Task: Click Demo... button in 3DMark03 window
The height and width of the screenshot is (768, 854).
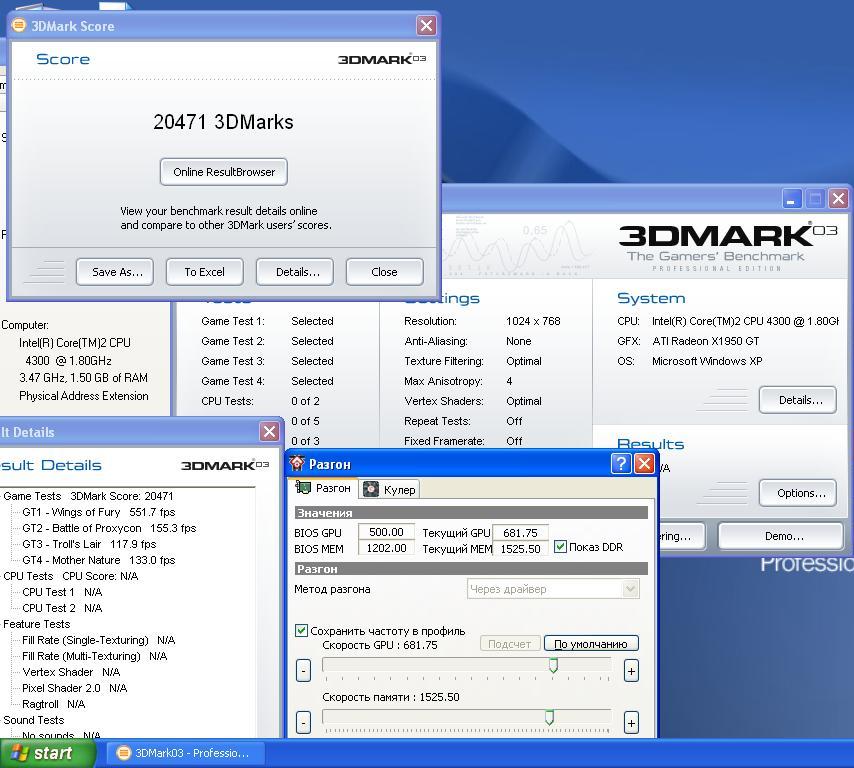Action: pyautogui.click(x=781, y=536)
